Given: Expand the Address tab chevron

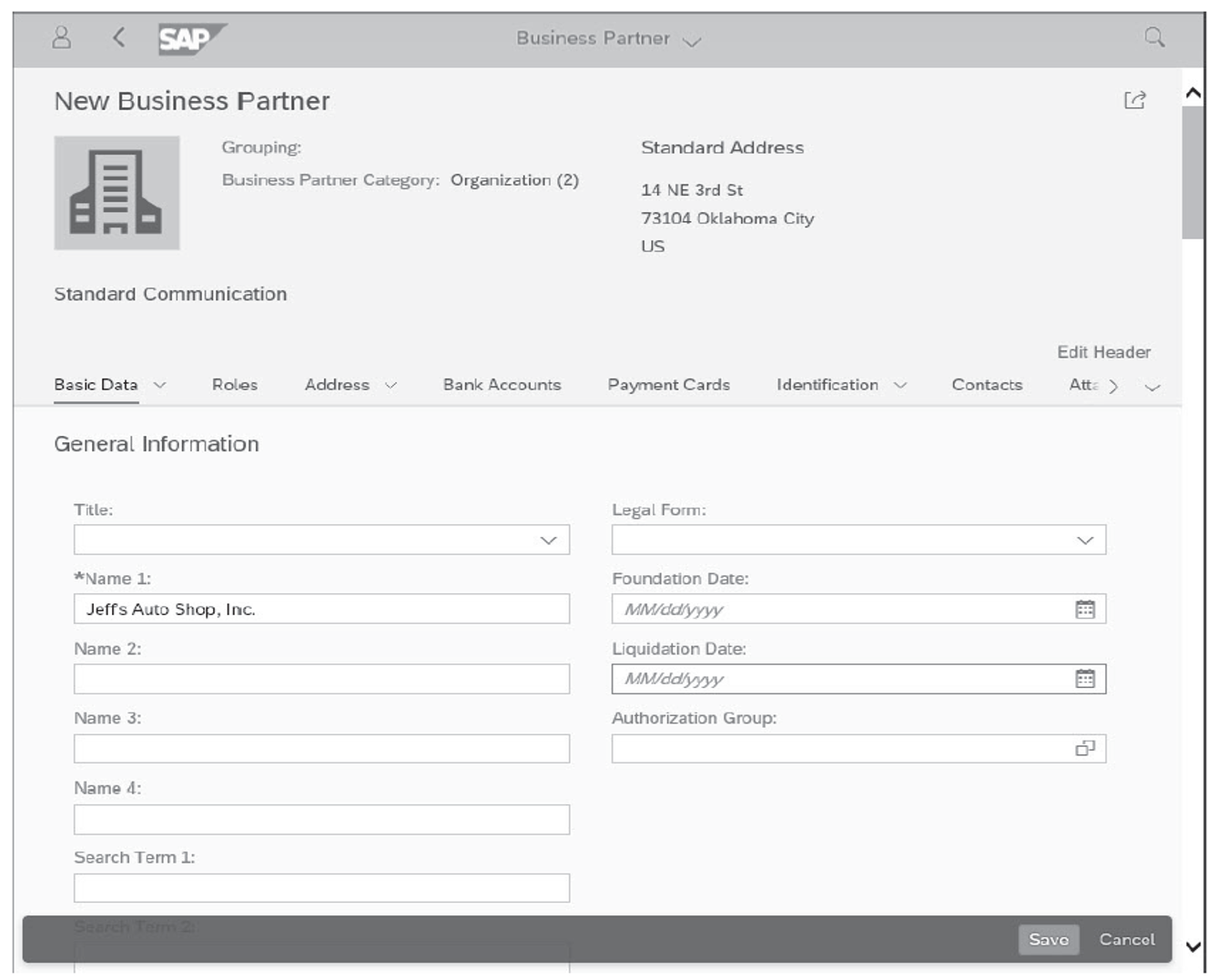Looking at the screenshot, I should pos(391,386).
